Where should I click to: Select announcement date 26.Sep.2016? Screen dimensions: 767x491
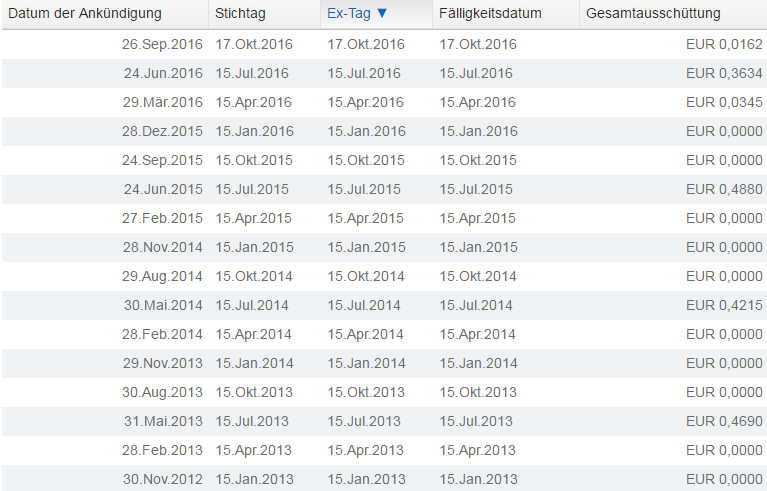click(x=162, y=44)
